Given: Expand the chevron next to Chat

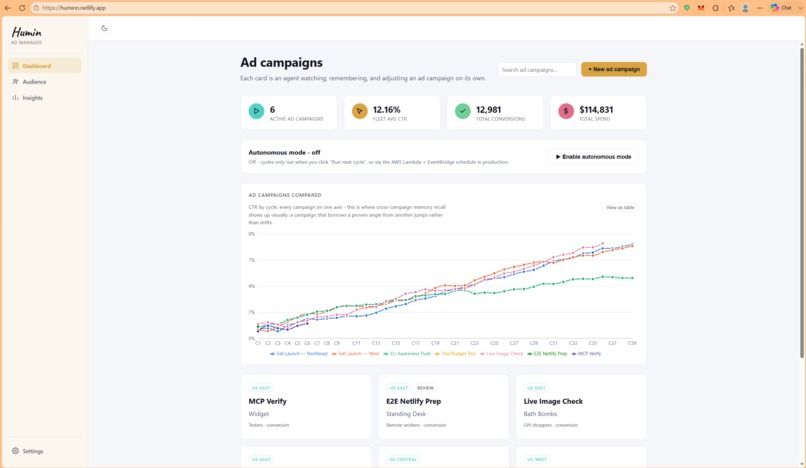Looking at the screenshot, I should [x=800, y=8].
